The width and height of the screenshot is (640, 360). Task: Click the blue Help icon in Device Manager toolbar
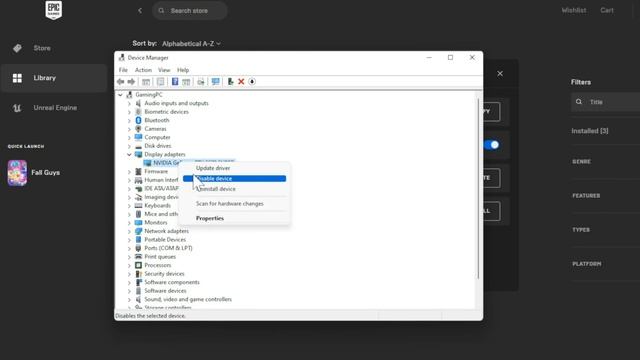coord(175,82)
